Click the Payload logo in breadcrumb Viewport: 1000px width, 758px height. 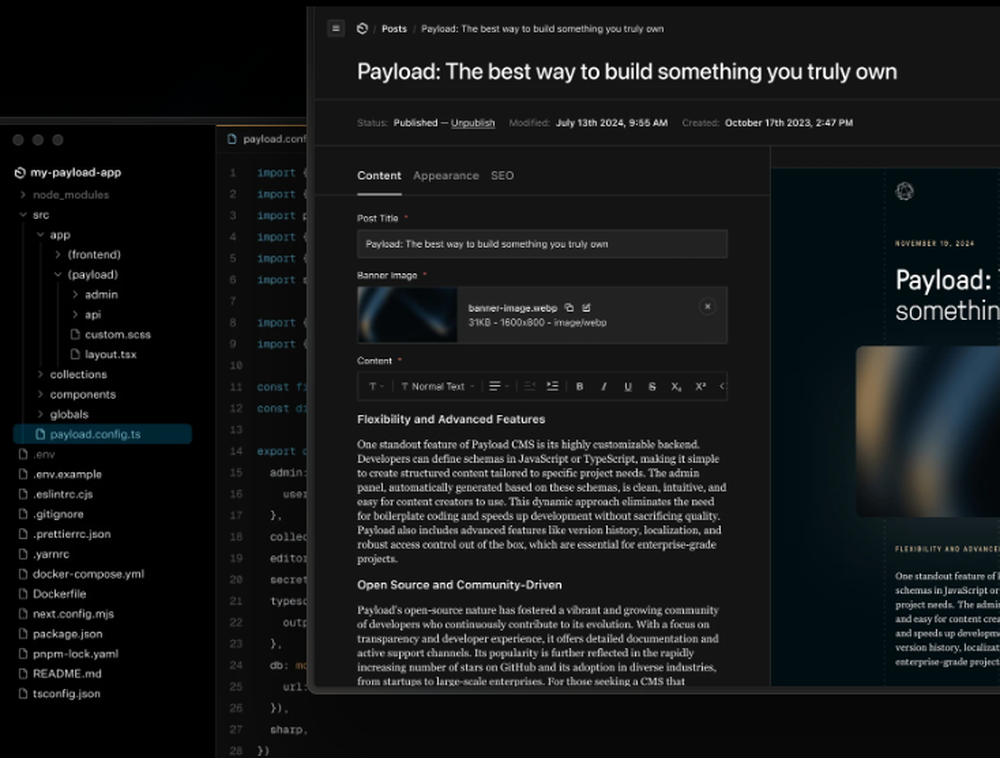click(362, 29)
